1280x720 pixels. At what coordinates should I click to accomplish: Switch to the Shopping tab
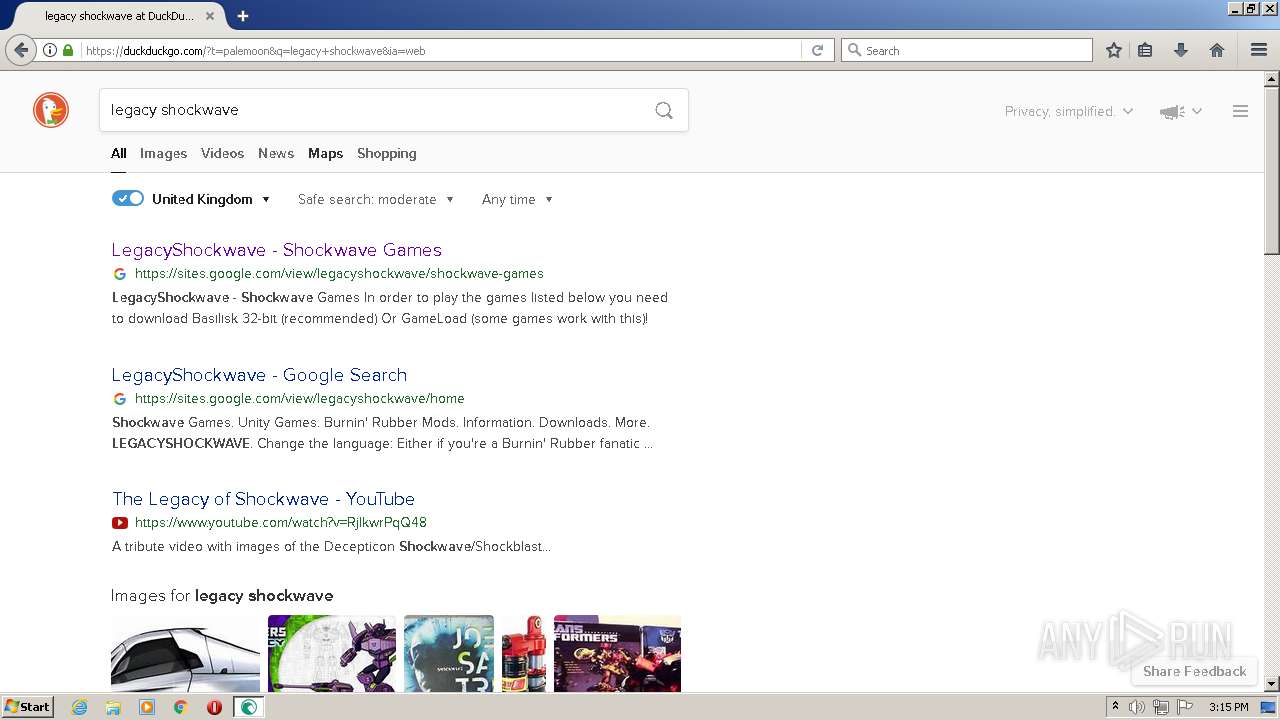click(386, 153)
